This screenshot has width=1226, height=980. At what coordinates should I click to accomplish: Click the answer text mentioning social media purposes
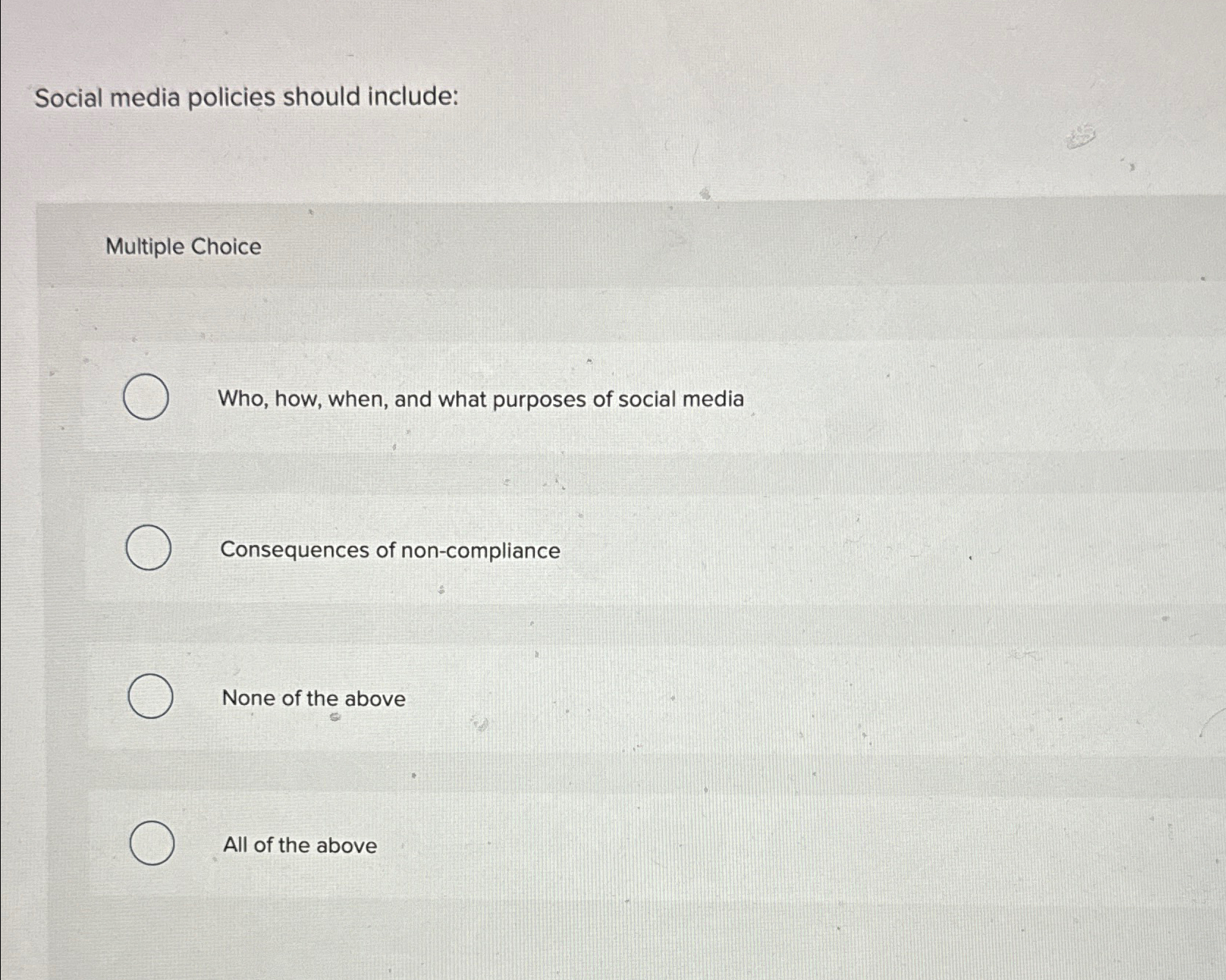click(x=481, y=398)
